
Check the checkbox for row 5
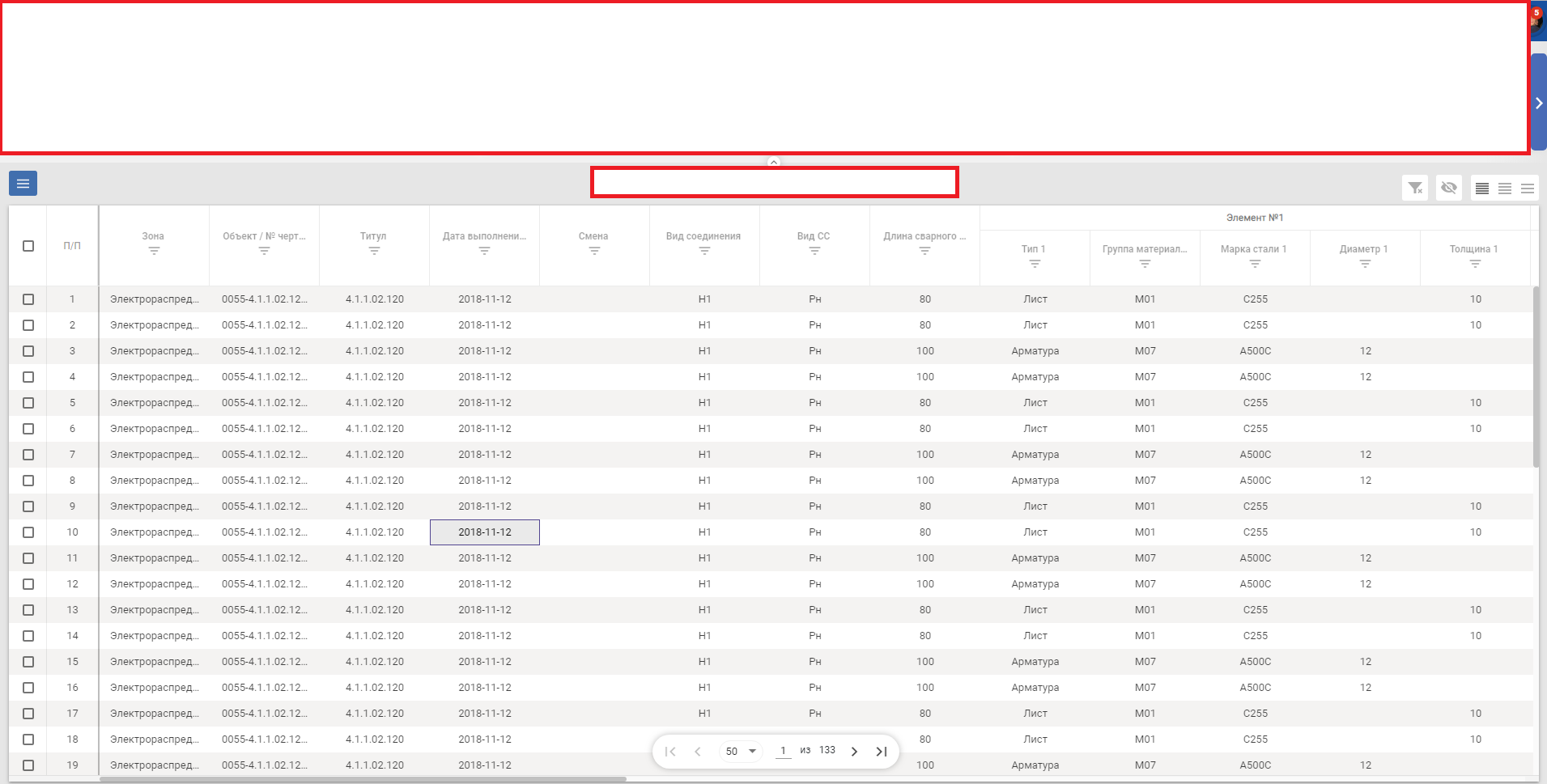point(28,403)
